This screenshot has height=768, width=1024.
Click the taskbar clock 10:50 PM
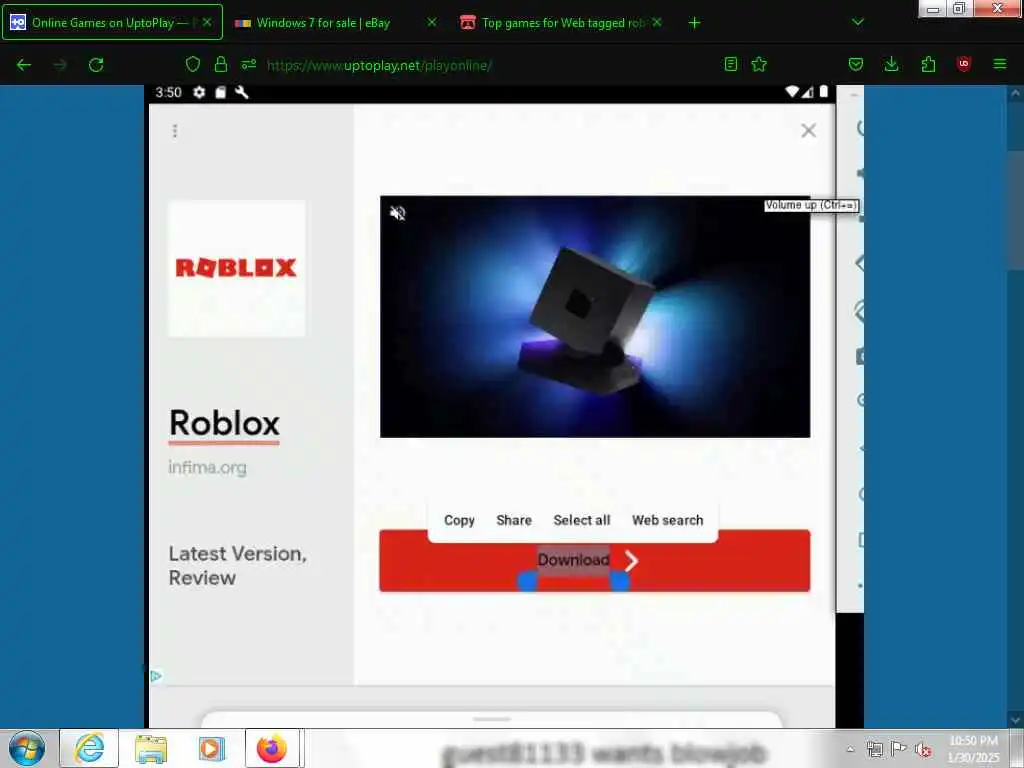(973, 749)
